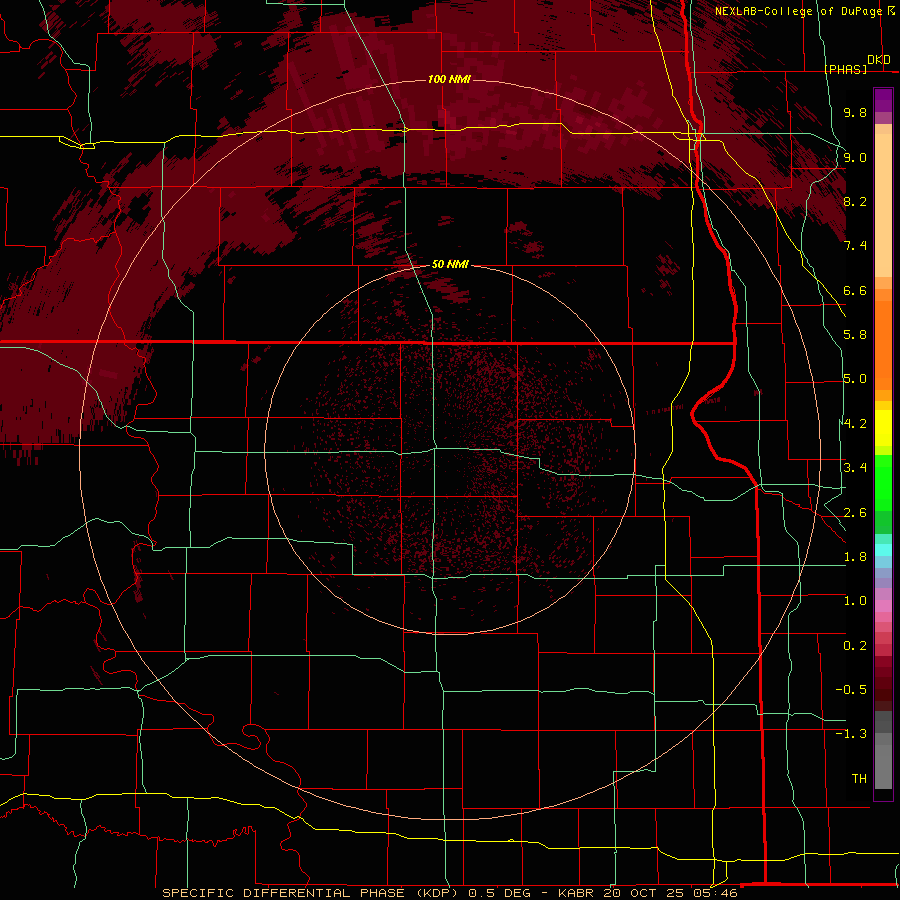Click the gray band on the color bar
This screenshot has width=900, height=900.
[x=883, y=750]
